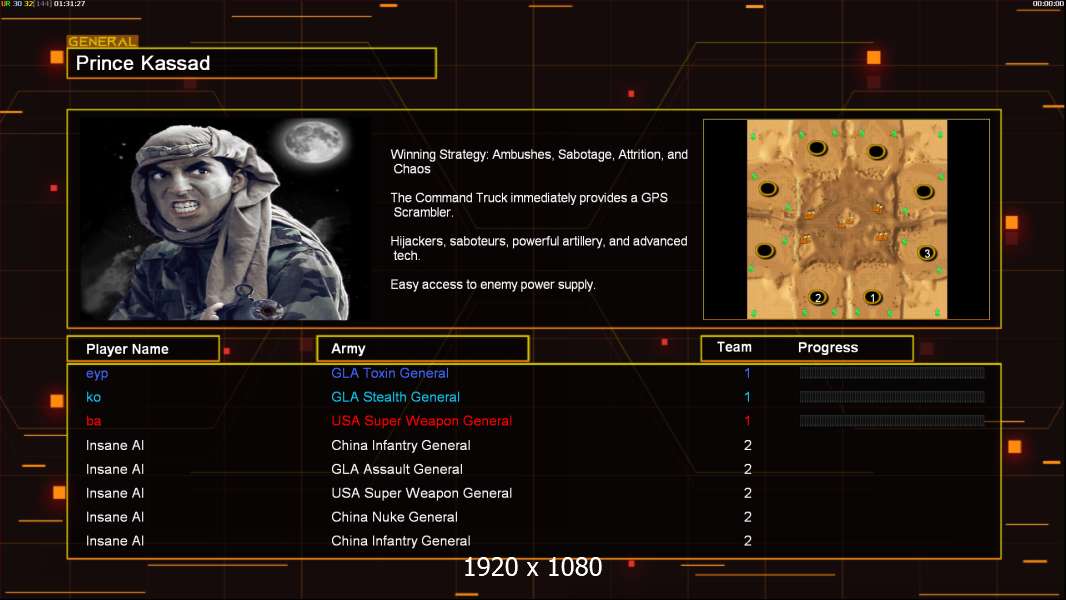Click the Command Truck GPS Scrambler text

coord(529,205)
